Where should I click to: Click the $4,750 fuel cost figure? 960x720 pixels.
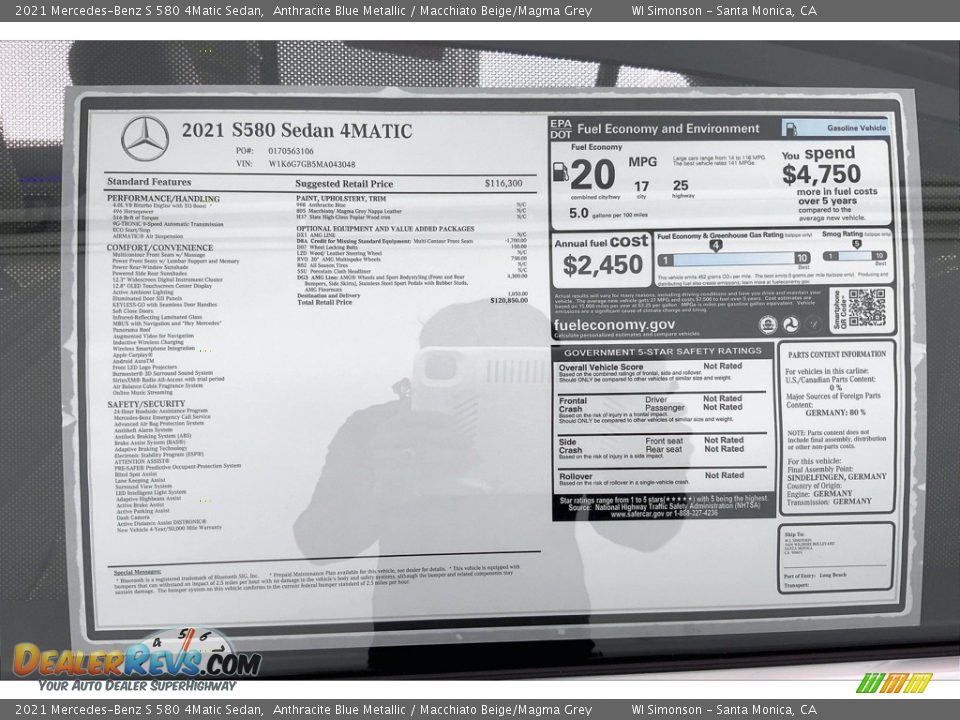click(x=821, y=174)
